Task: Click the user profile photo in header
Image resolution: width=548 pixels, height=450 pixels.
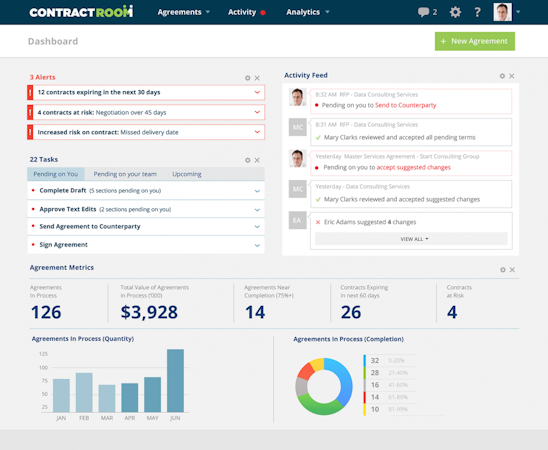Action: point(503,12)
